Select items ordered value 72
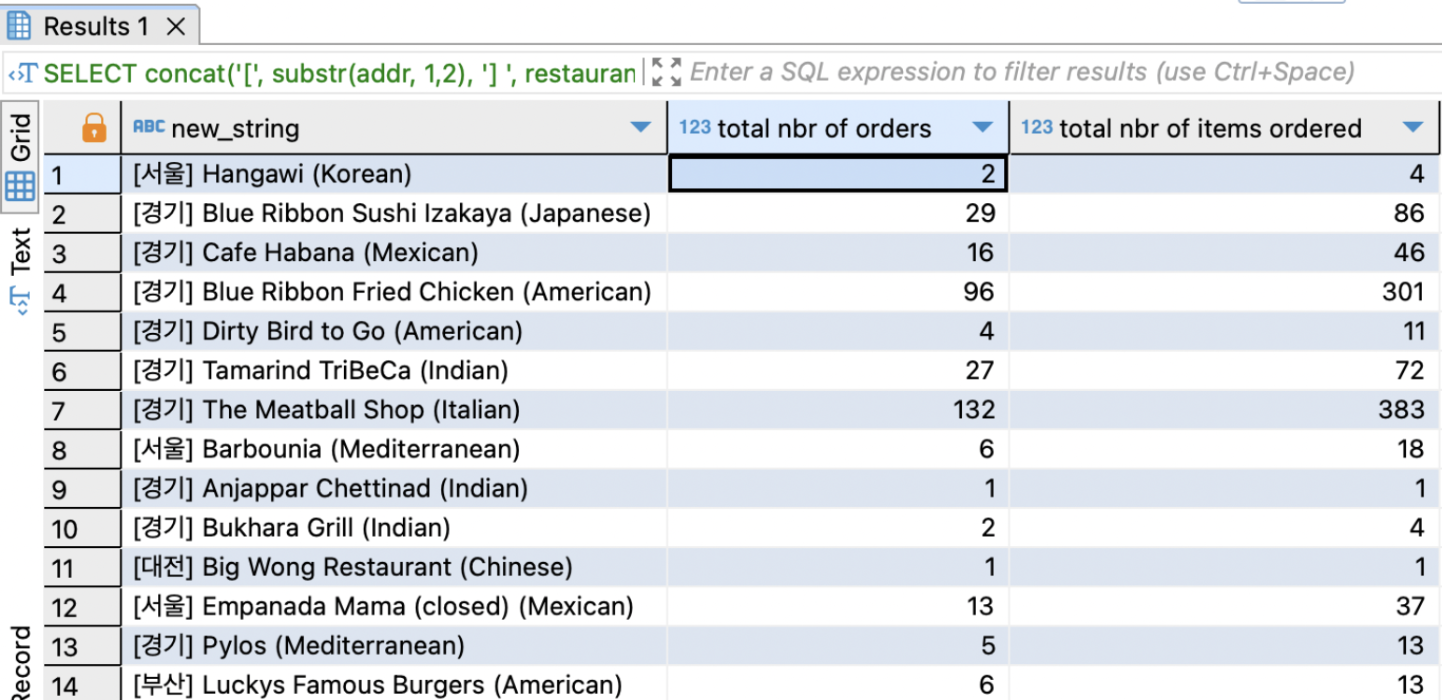The height and width of the screenshot is (700, 1442). 1225,371
